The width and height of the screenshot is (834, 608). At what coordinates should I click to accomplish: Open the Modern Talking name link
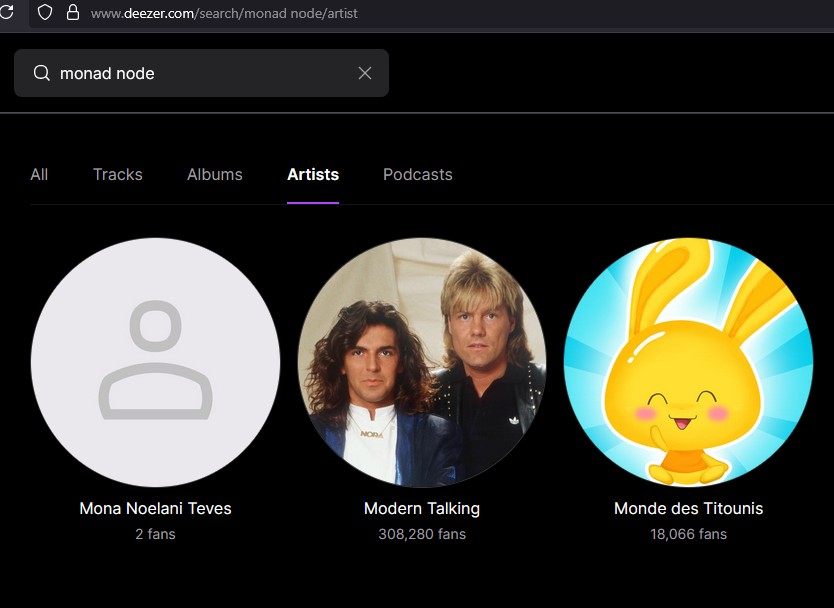[422, 508]
